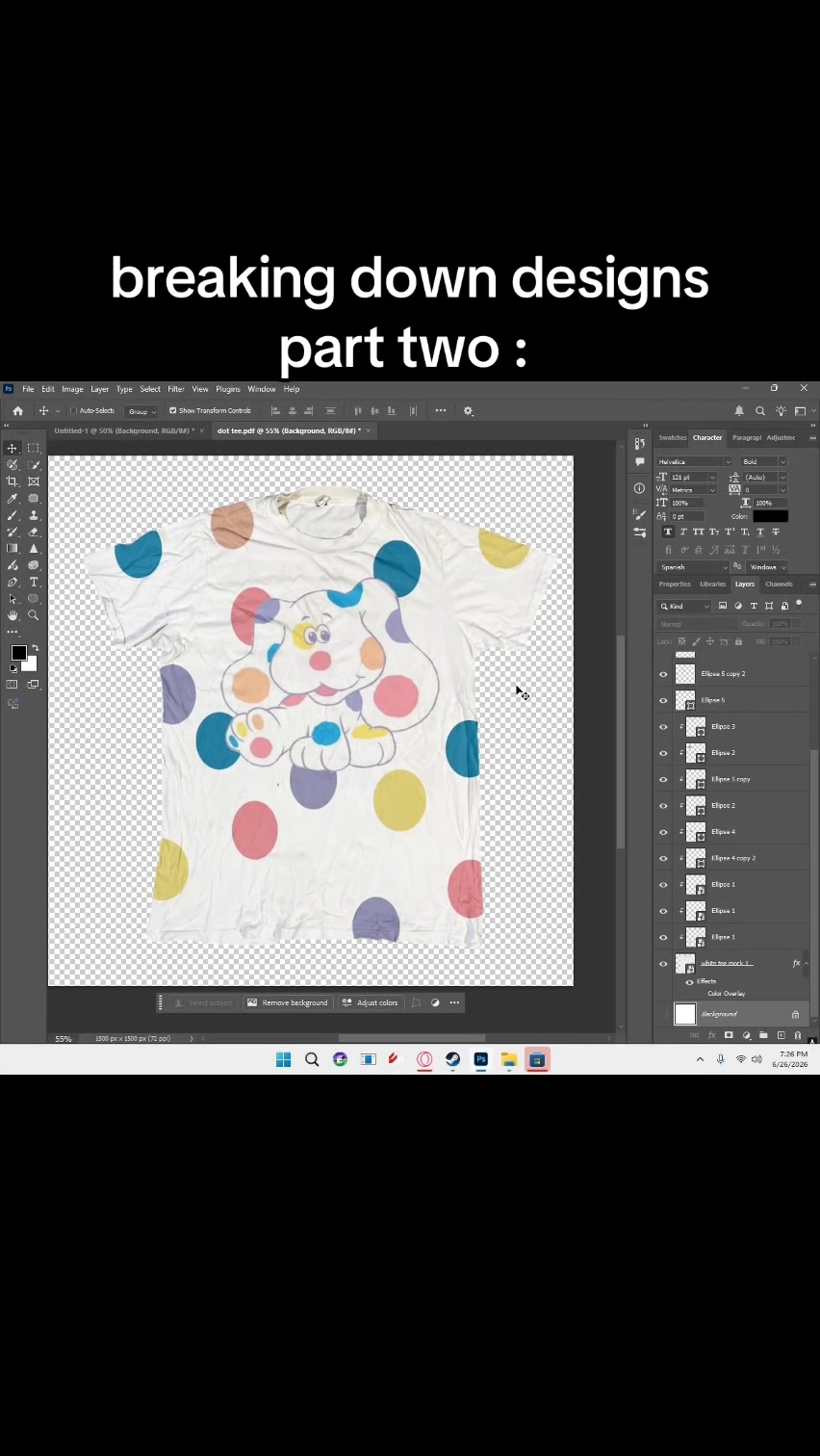Select the Clone Stamp tool
The width and height of the screenshot is (820, 1456).
point(34,515)
